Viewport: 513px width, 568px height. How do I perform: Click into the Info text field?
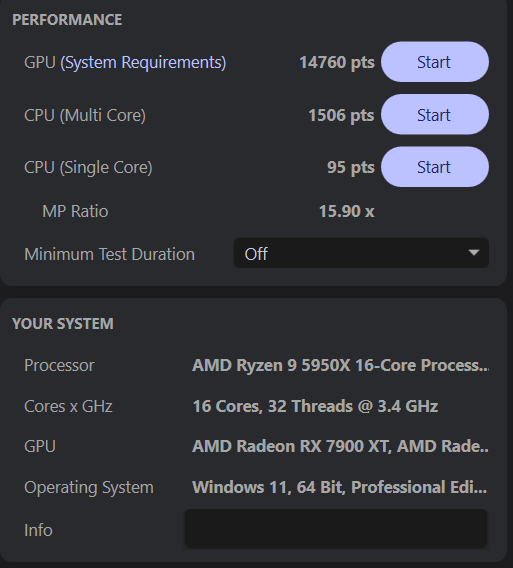coord(336,529)
